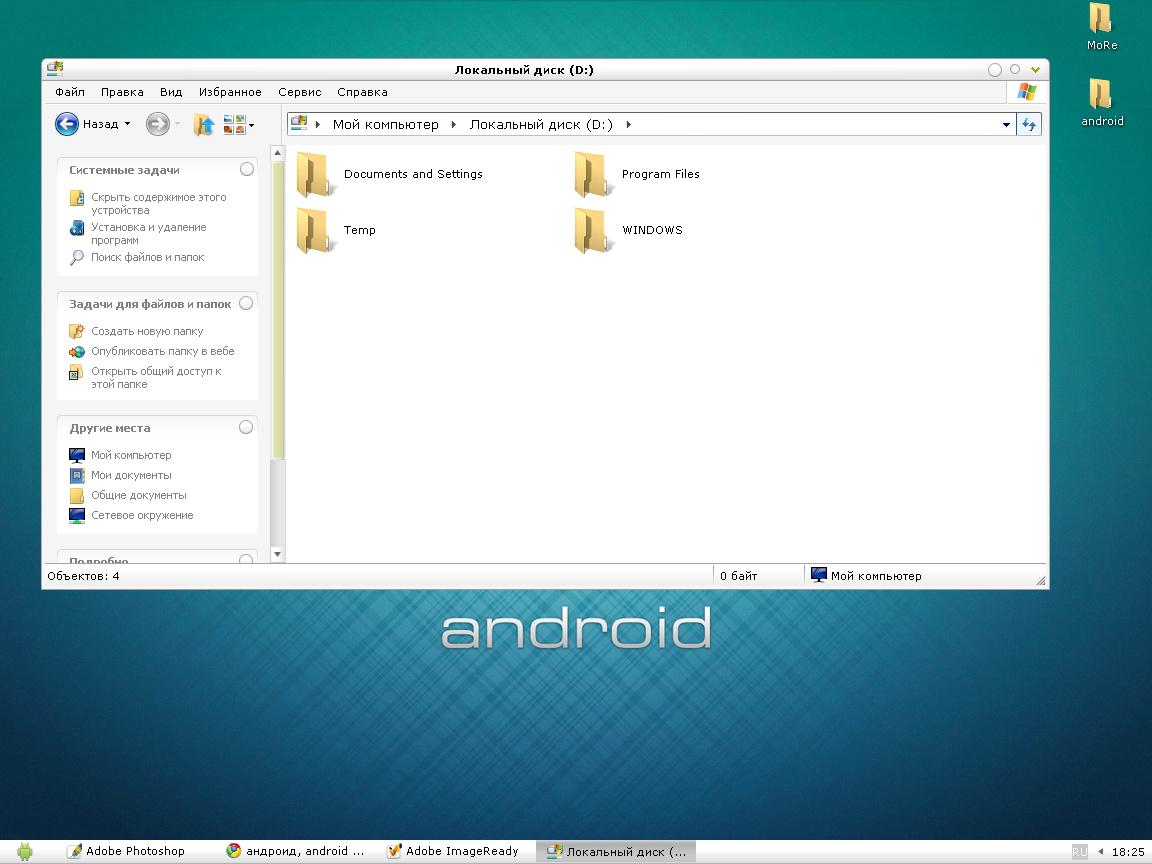This screenshot has height=864, width=1152.
Task: Click the blue Back arrow button
Action: [67, 124]
